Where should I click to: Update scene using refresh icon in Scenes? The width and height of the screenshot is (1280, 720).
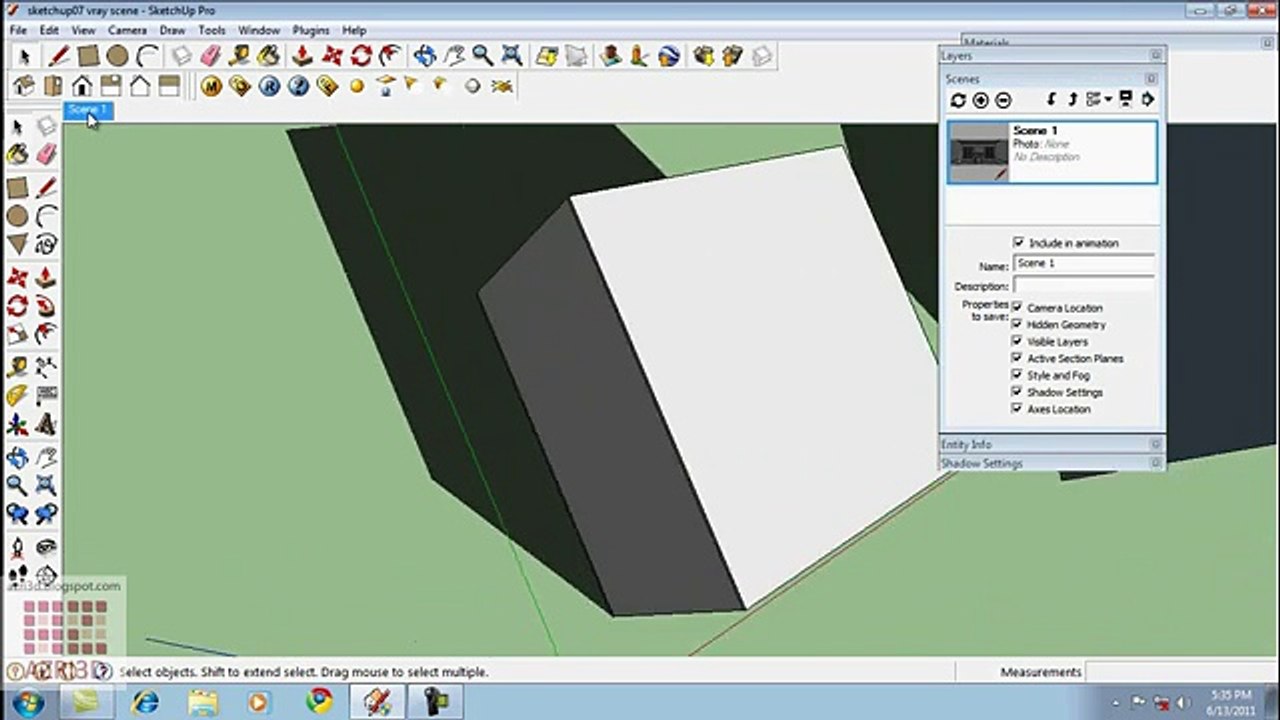tap(958, 100)
